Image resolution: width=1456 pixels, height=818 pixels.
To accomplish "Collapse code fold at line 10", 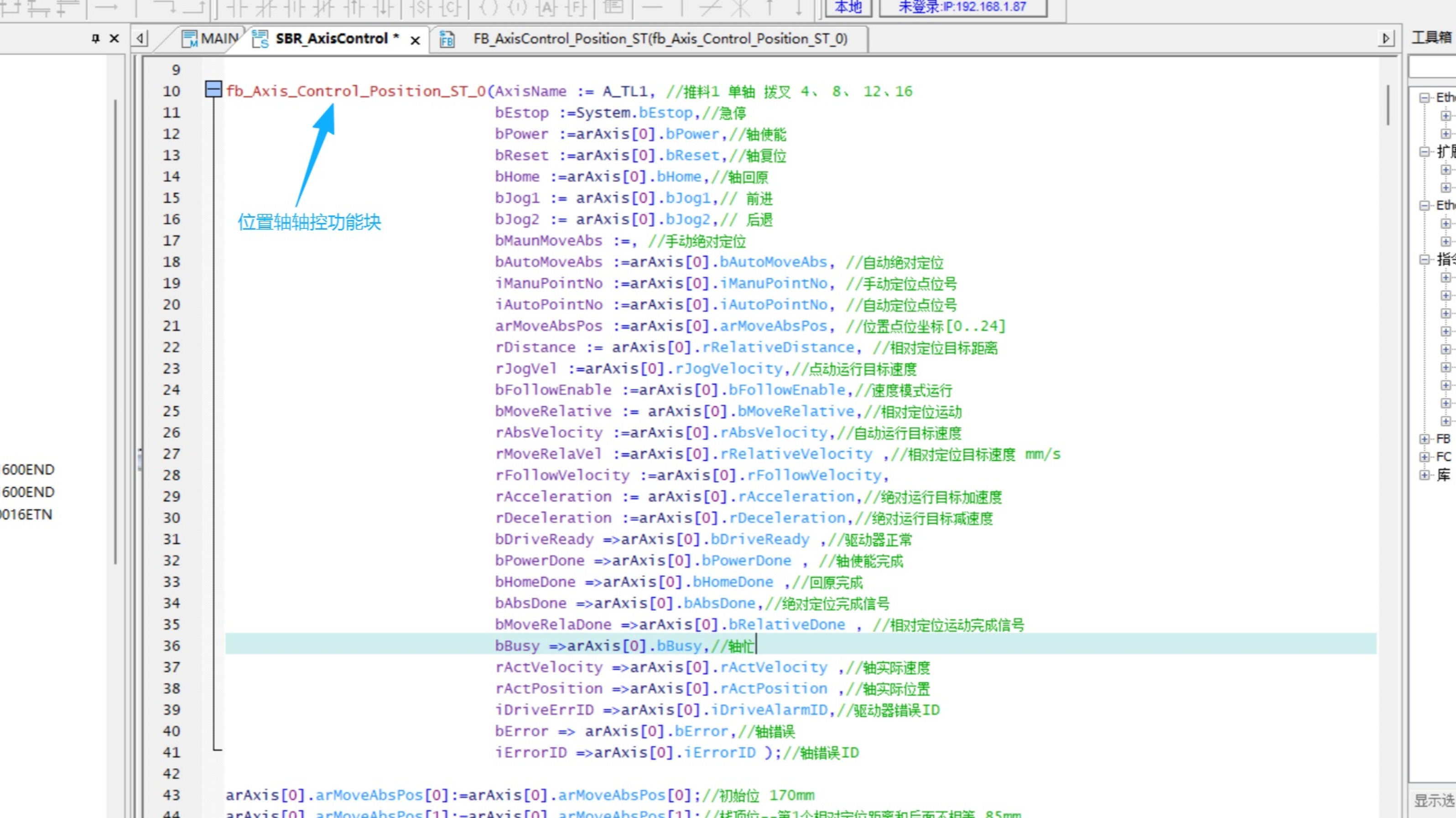I will point(213,89).
